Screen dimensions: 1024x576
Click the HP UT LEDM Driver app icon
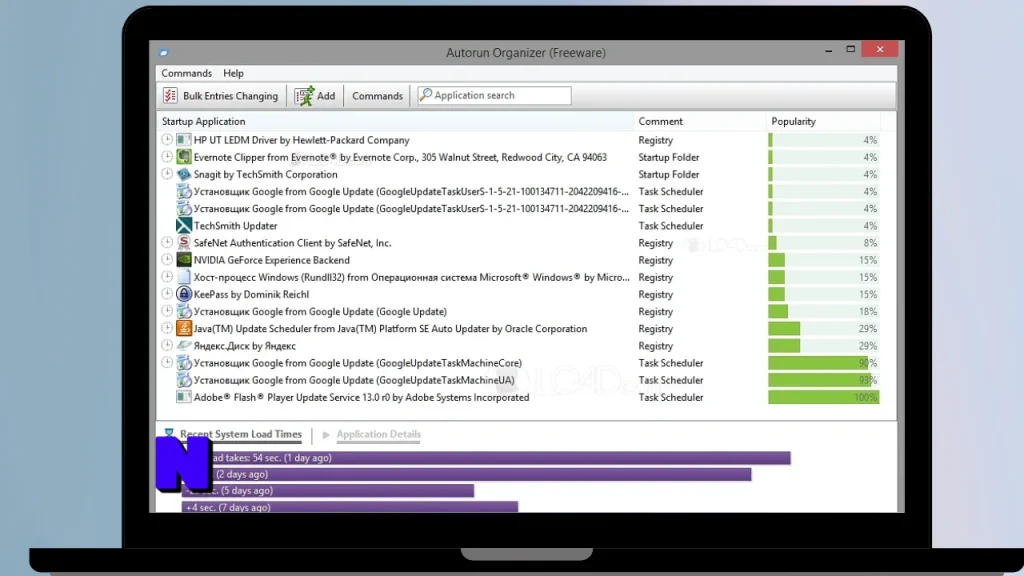[184, 140]
